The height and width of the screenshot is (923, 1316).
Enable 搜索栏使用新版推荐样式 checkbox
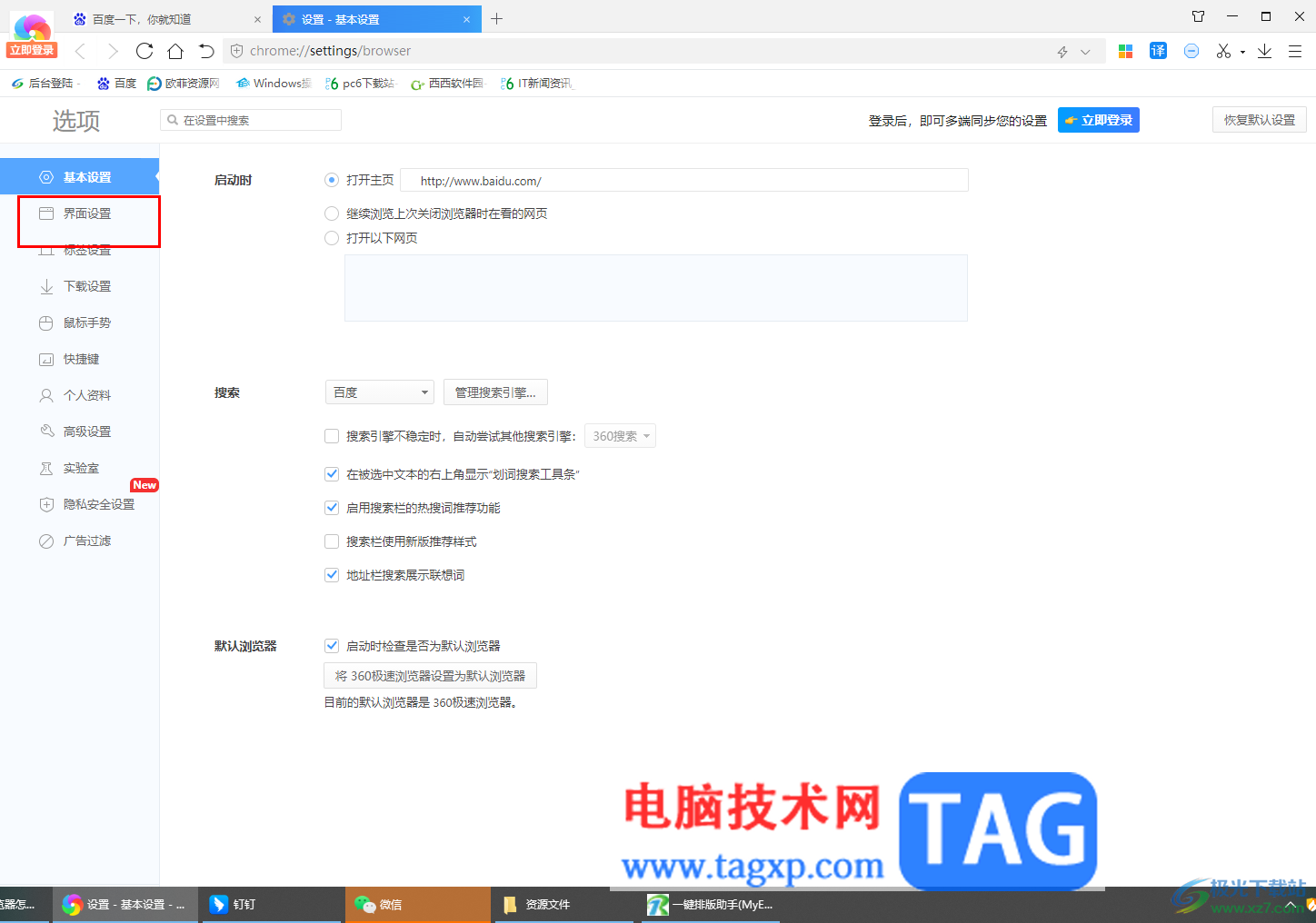tap(332, 541)
